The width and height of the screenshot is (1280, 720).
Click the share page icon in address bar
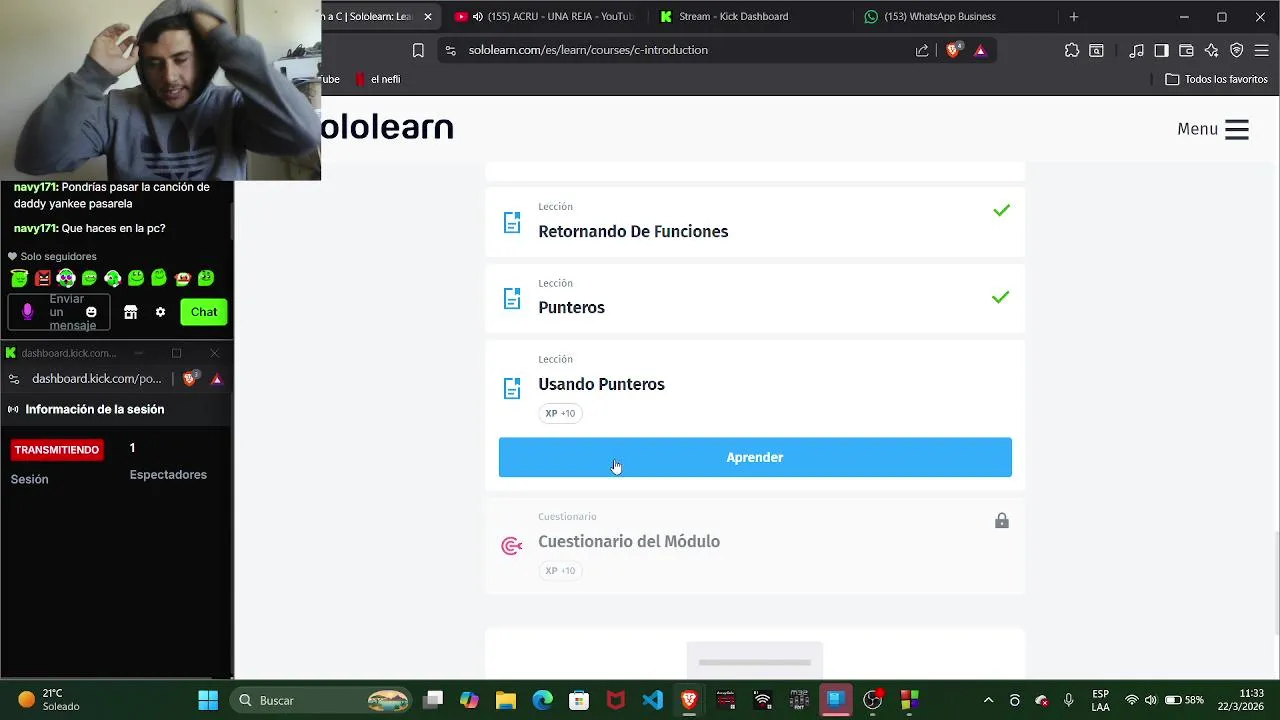click(x=922, y=50)
